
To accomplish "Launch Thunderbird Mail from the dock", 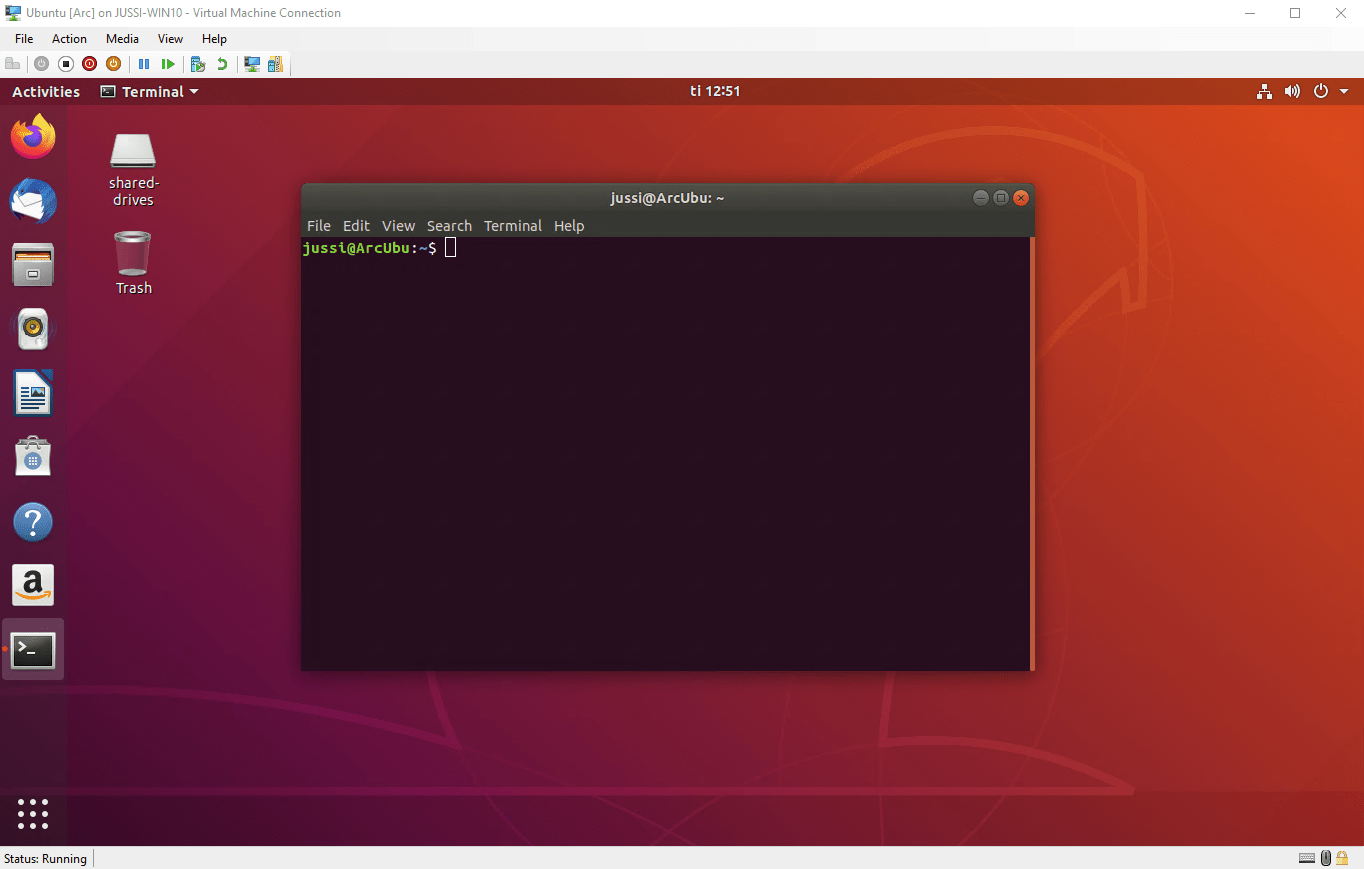I will tap(33, 201).
